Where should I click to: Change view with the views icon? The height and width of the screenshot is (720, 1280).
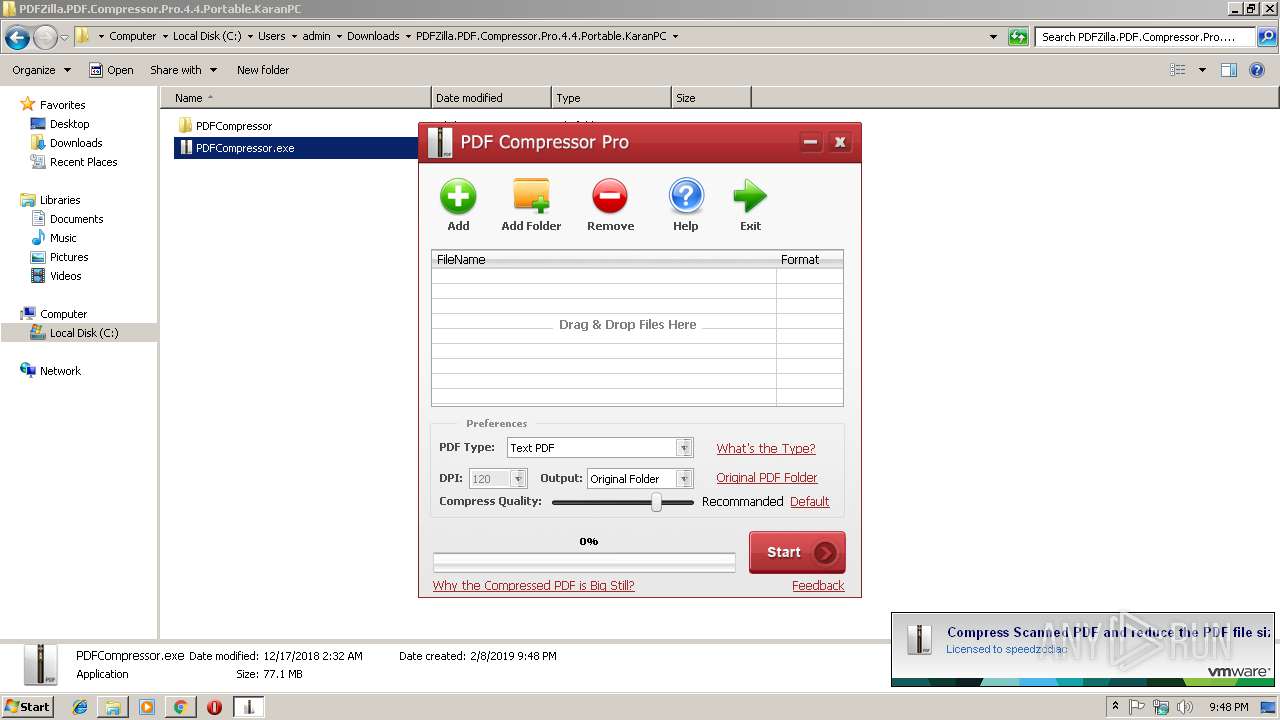(1178, 70)
